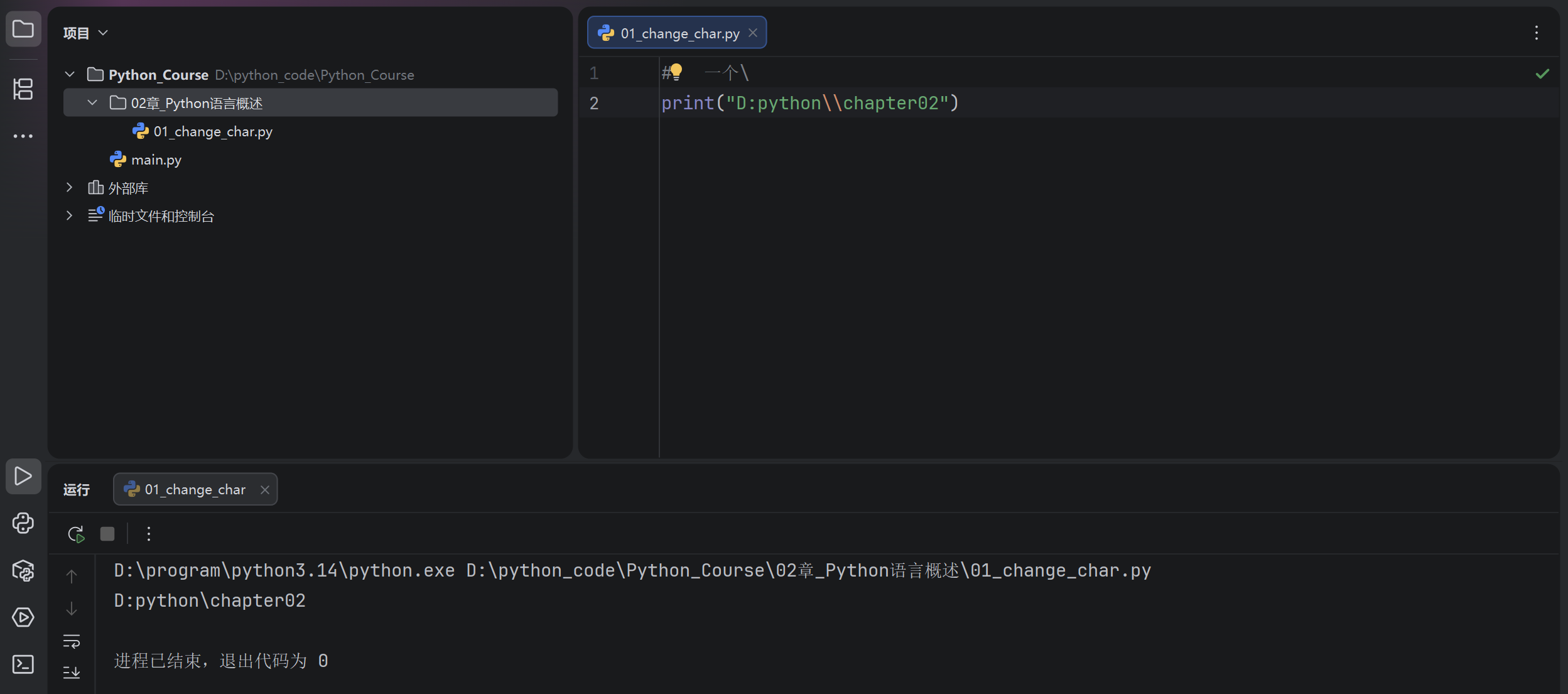Expand the 外部库 node
This screenshot has height=694, width=1568.
[x=70, y=188]
